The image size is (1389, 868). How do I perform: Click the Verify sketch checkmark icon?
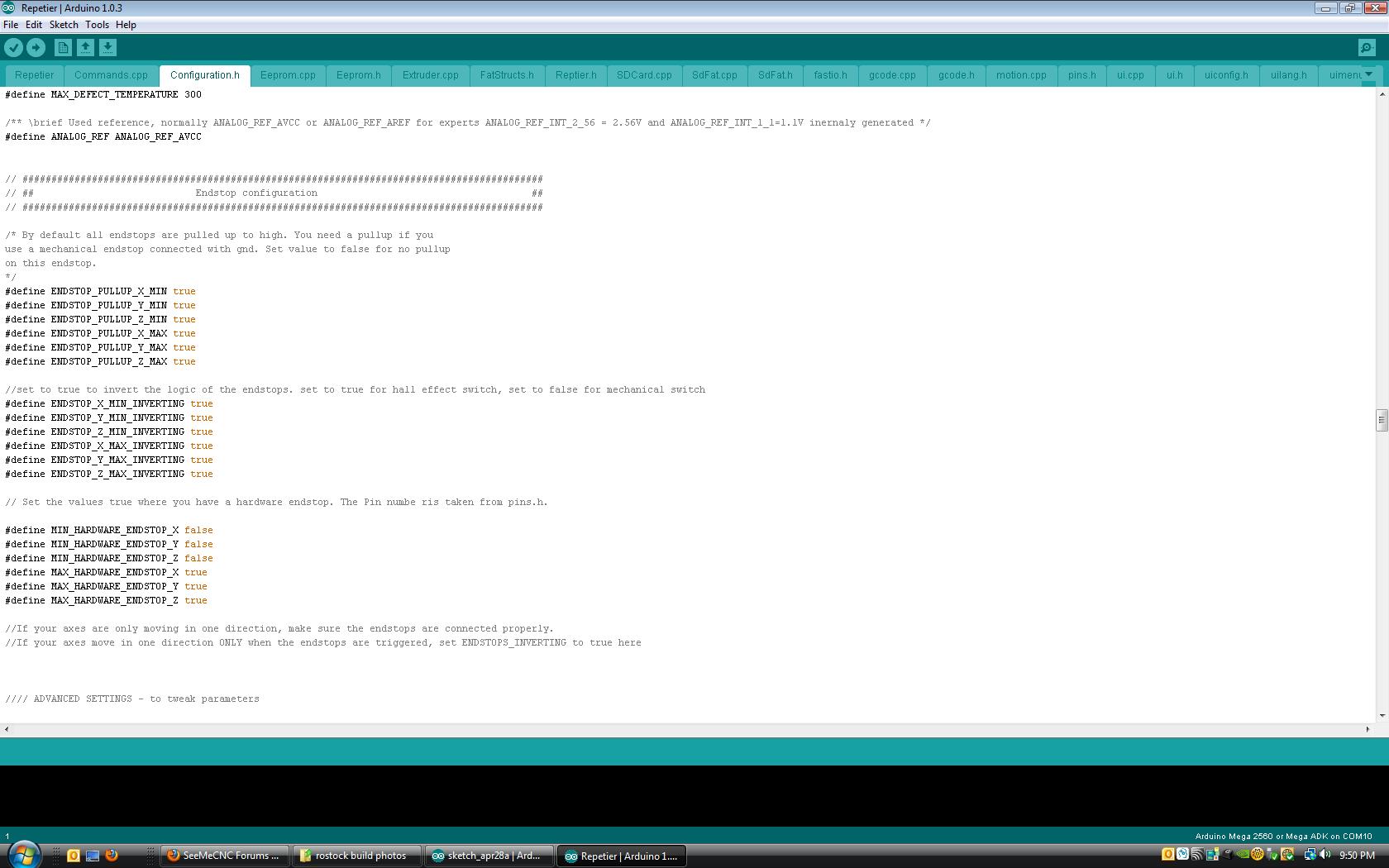pos(13,48)
